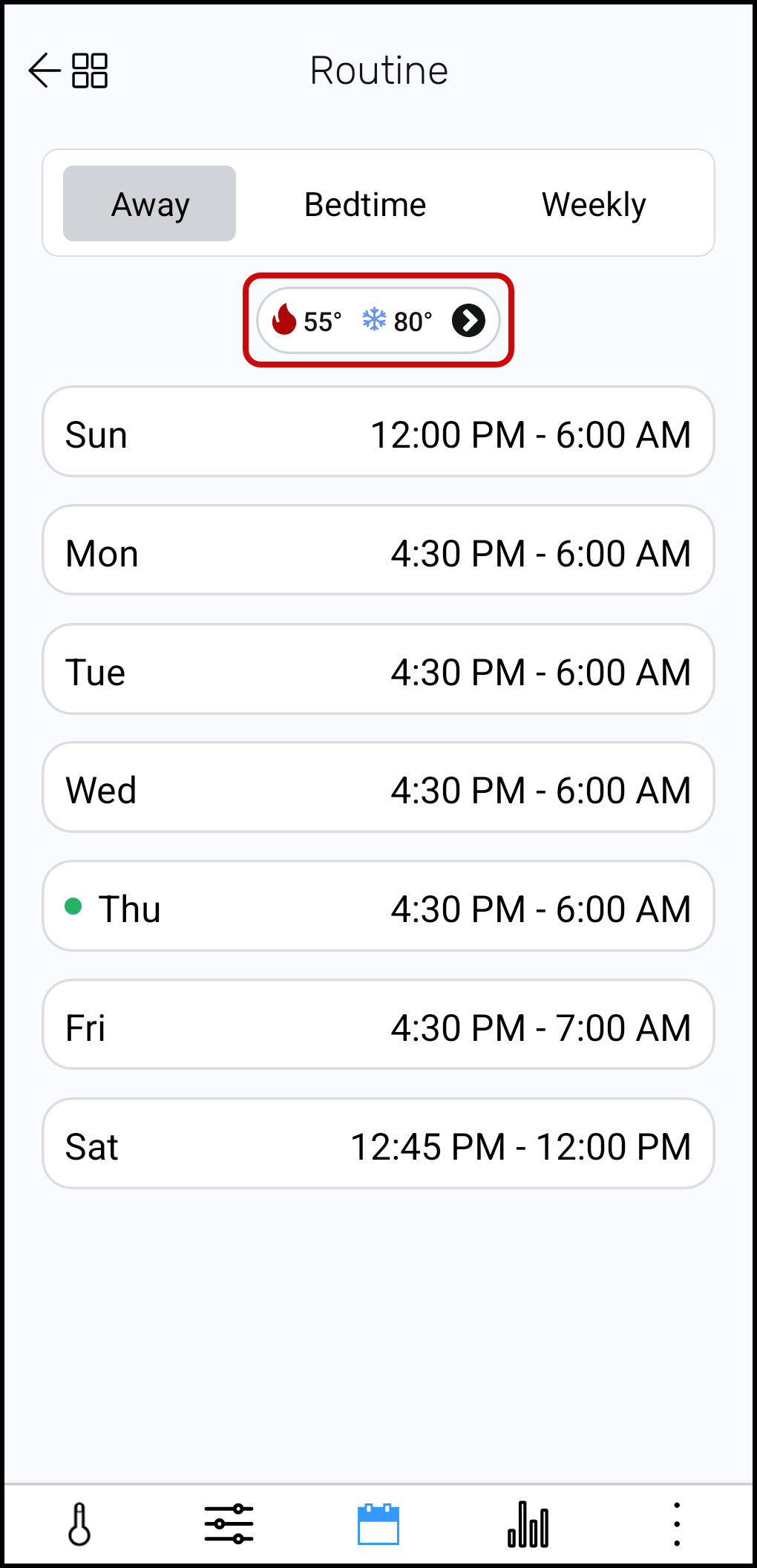Screen dimensions: 757x1568
Task: Open the thermometer temperature screen
Action: (79, 1525)
